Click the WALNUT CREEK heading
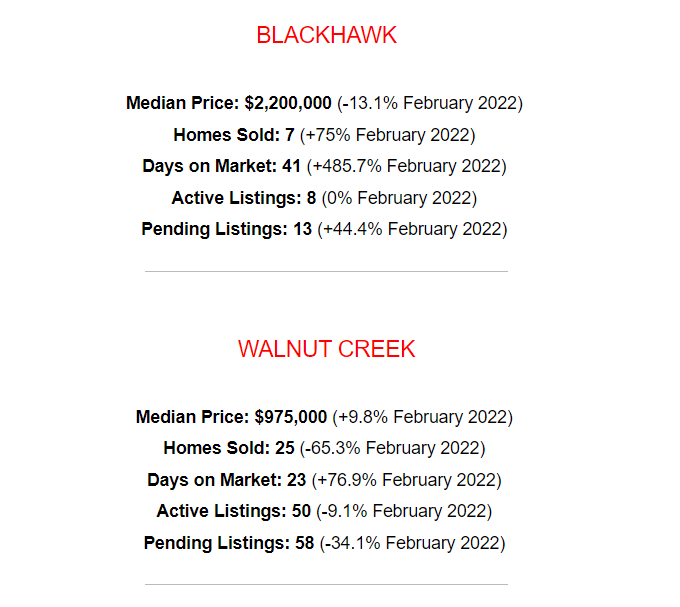Screen dimensions: 680x607 coord(326,349)
